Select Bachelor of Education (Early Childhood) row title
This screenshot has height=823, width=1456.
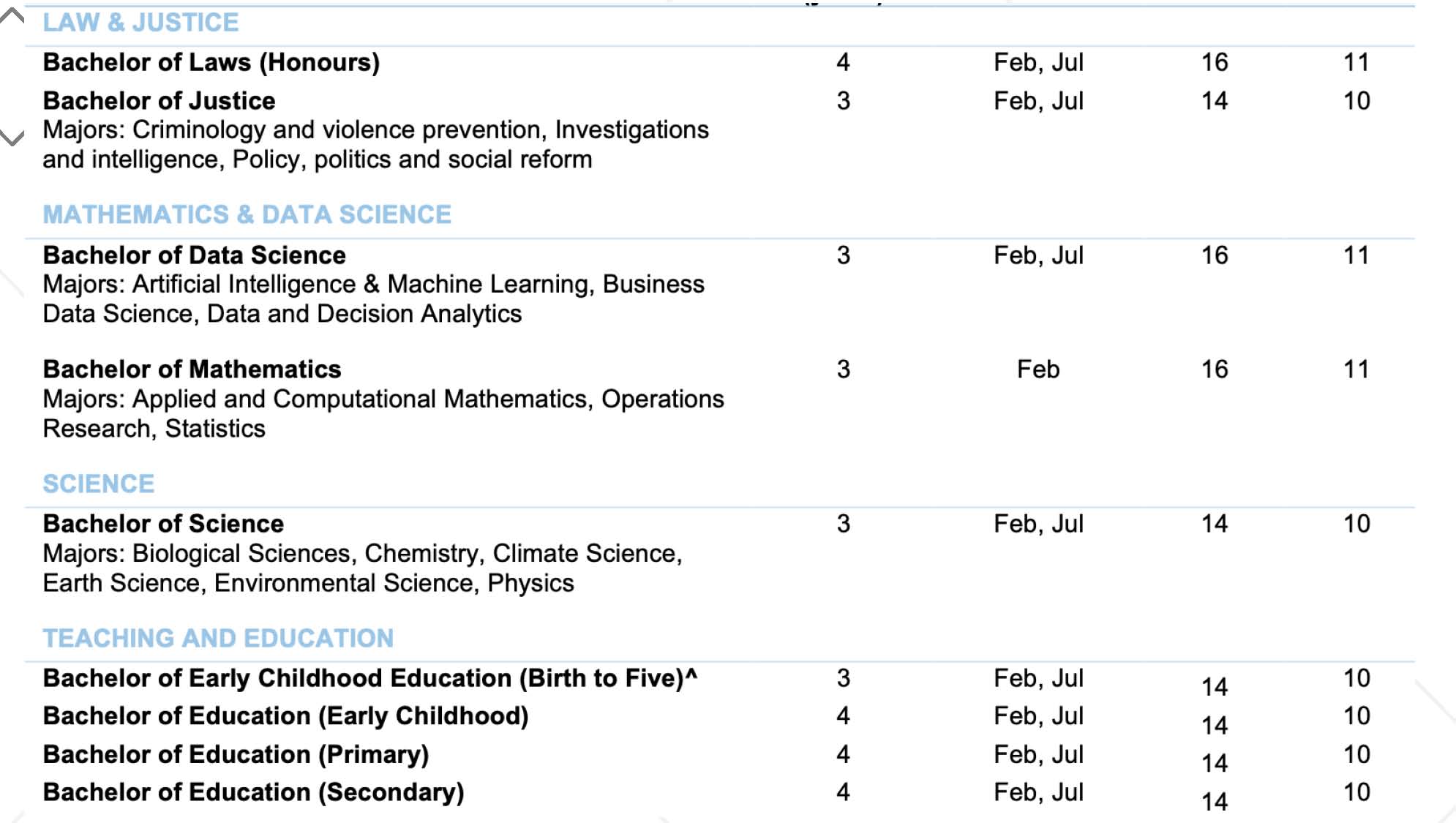285,716
